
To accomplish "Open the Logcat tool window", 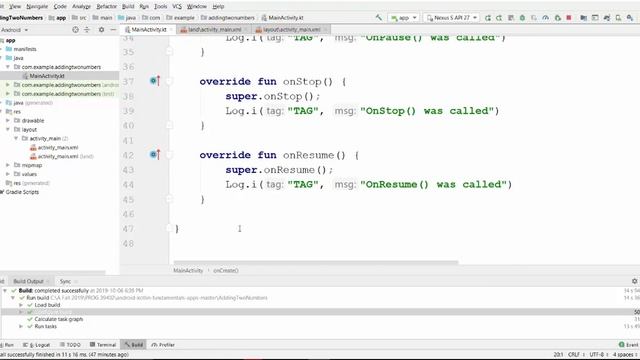I will pos(37,344).
